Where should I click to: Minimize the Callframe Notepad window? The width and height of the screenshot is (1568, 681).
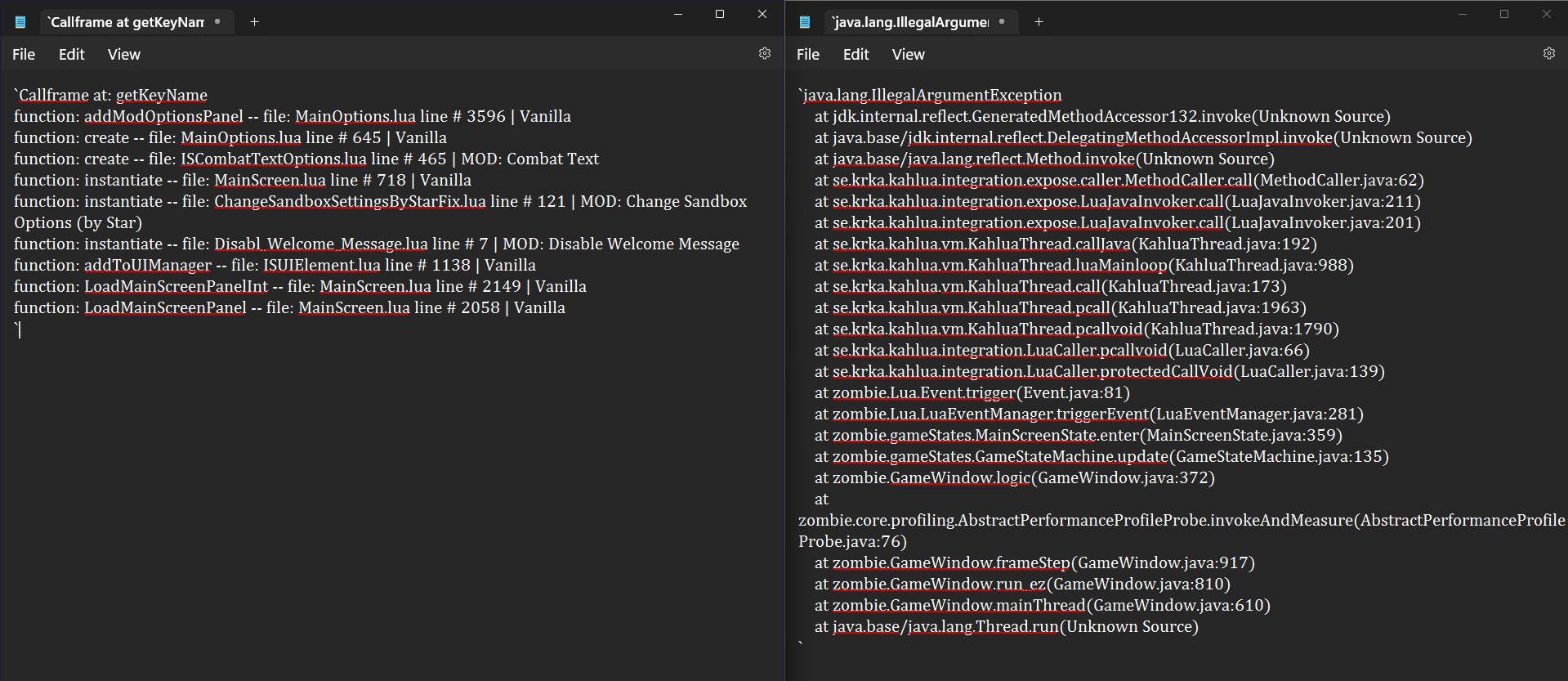(677, 14)
